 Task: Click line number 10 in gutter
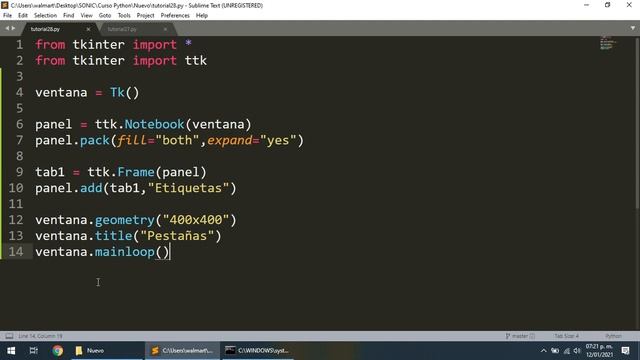click(x=16, y=188)
